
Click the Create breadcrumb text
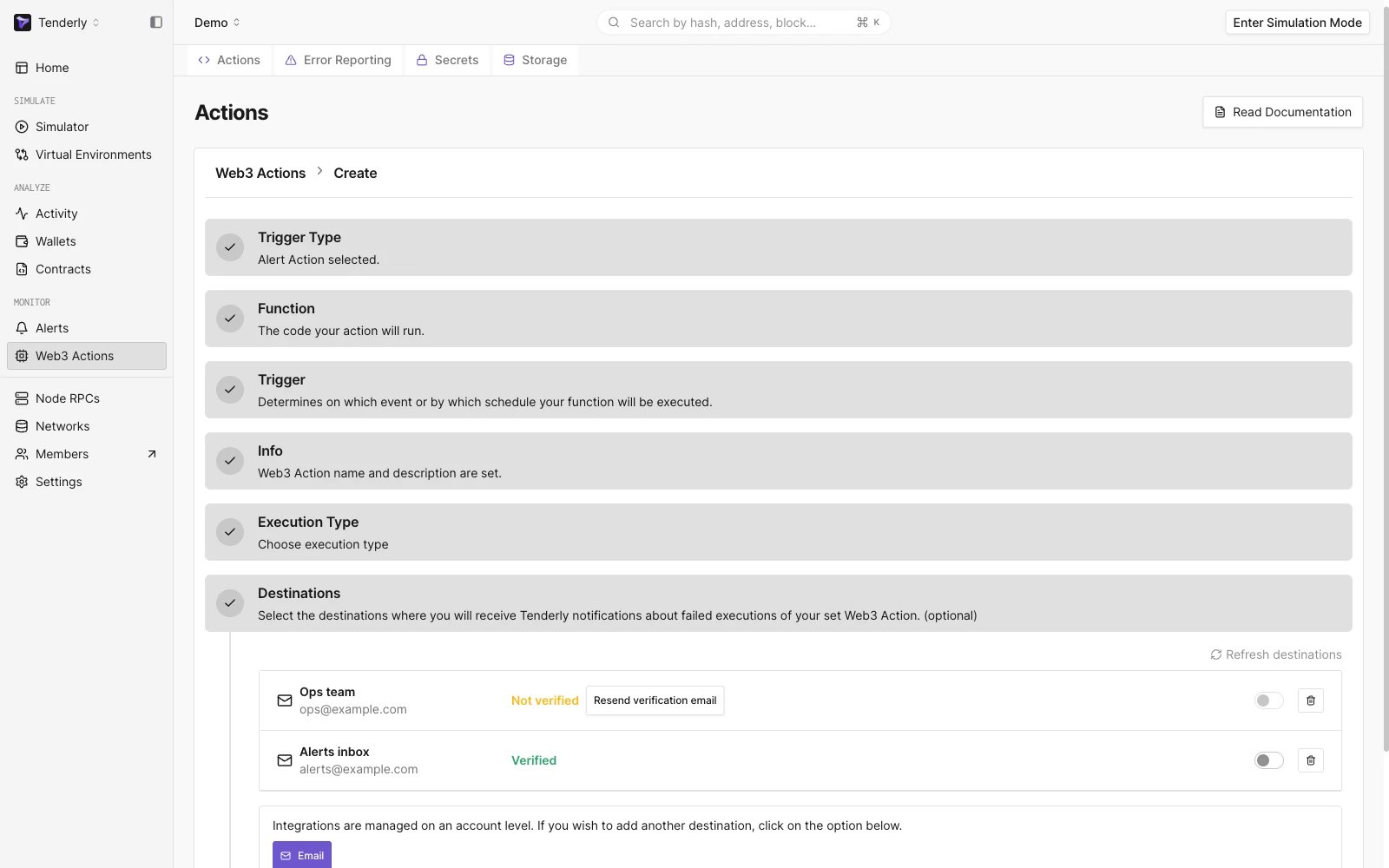[355, 173]
